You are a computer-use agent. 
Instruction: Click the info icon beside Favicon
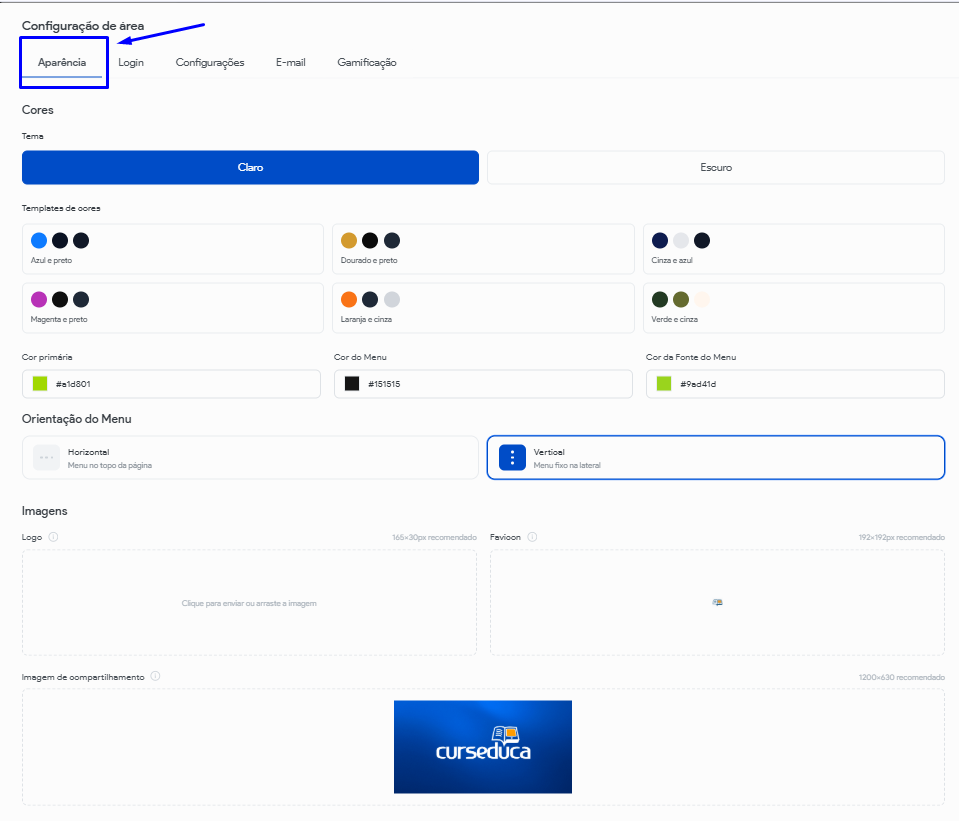tap(532, 537)
